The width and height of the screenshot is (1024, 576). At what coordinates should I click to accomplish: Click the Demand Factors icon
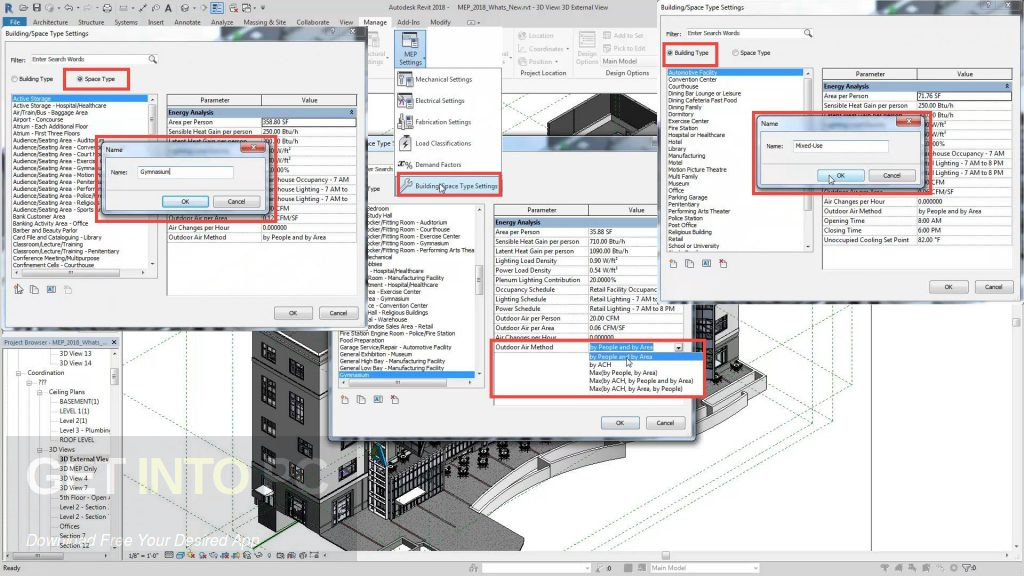(405, 165)
